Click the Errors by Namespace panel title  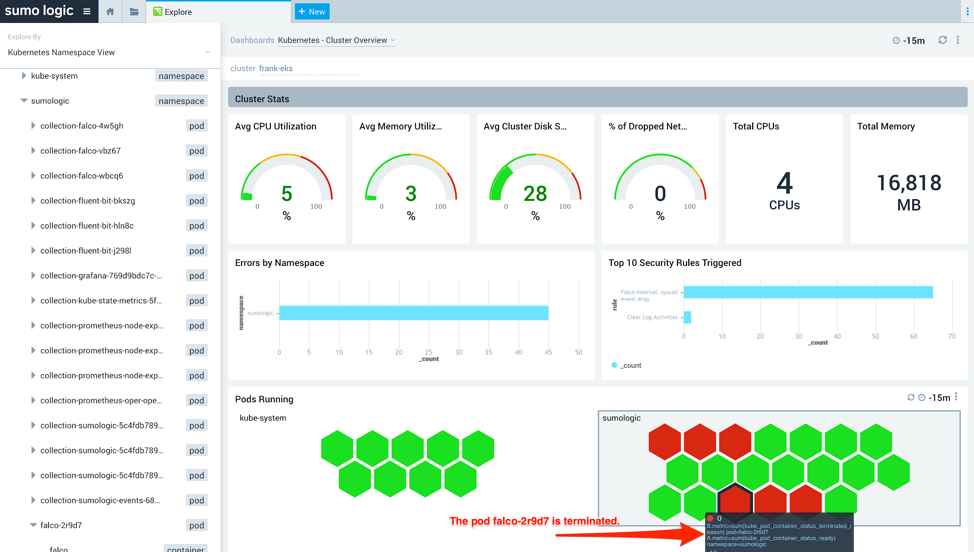tap(280, 263)
